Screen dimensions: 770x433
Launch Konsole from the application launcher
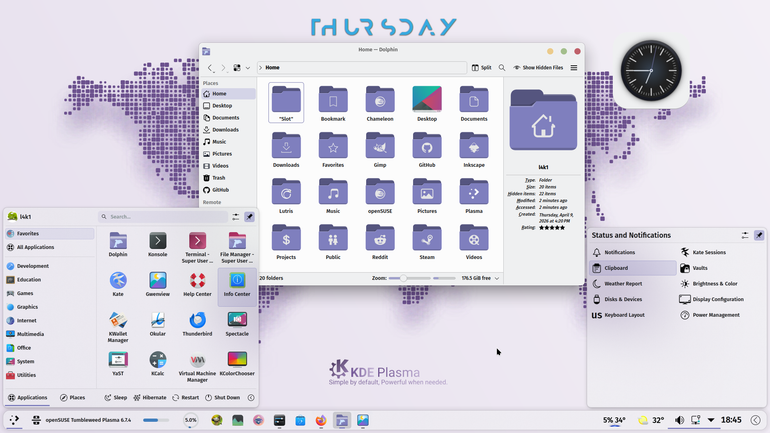(158, 244)
